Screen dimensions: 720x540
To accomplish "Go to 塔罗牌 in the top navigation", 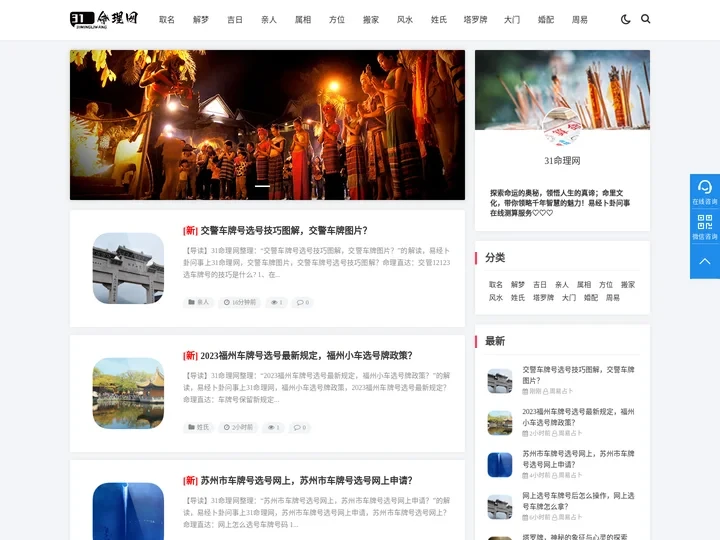I will 475,20.
